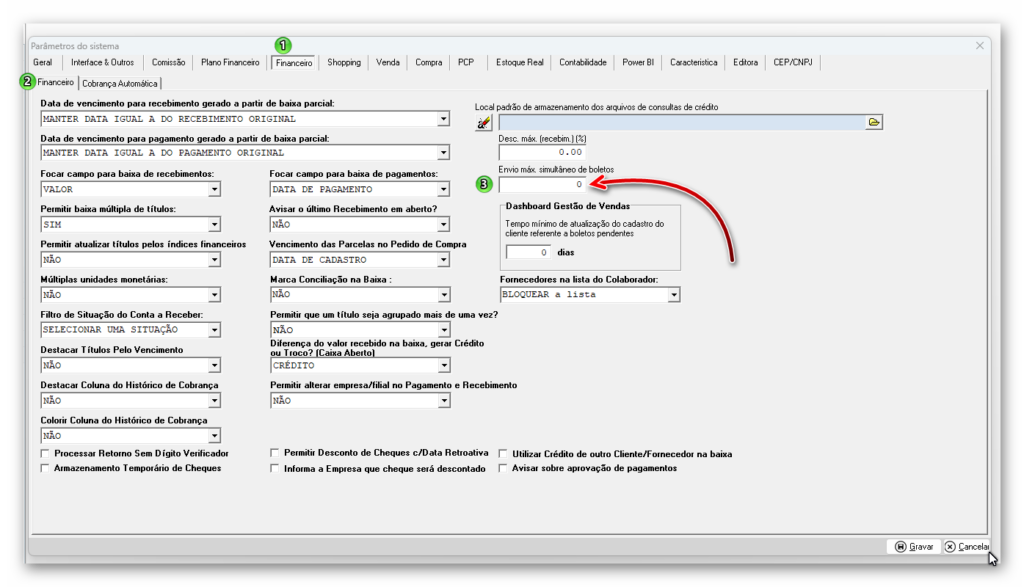Expand Destacar Títulos Pelo Vencimento dropdown
1024x587 pixels.
click(x=214, y=366)
